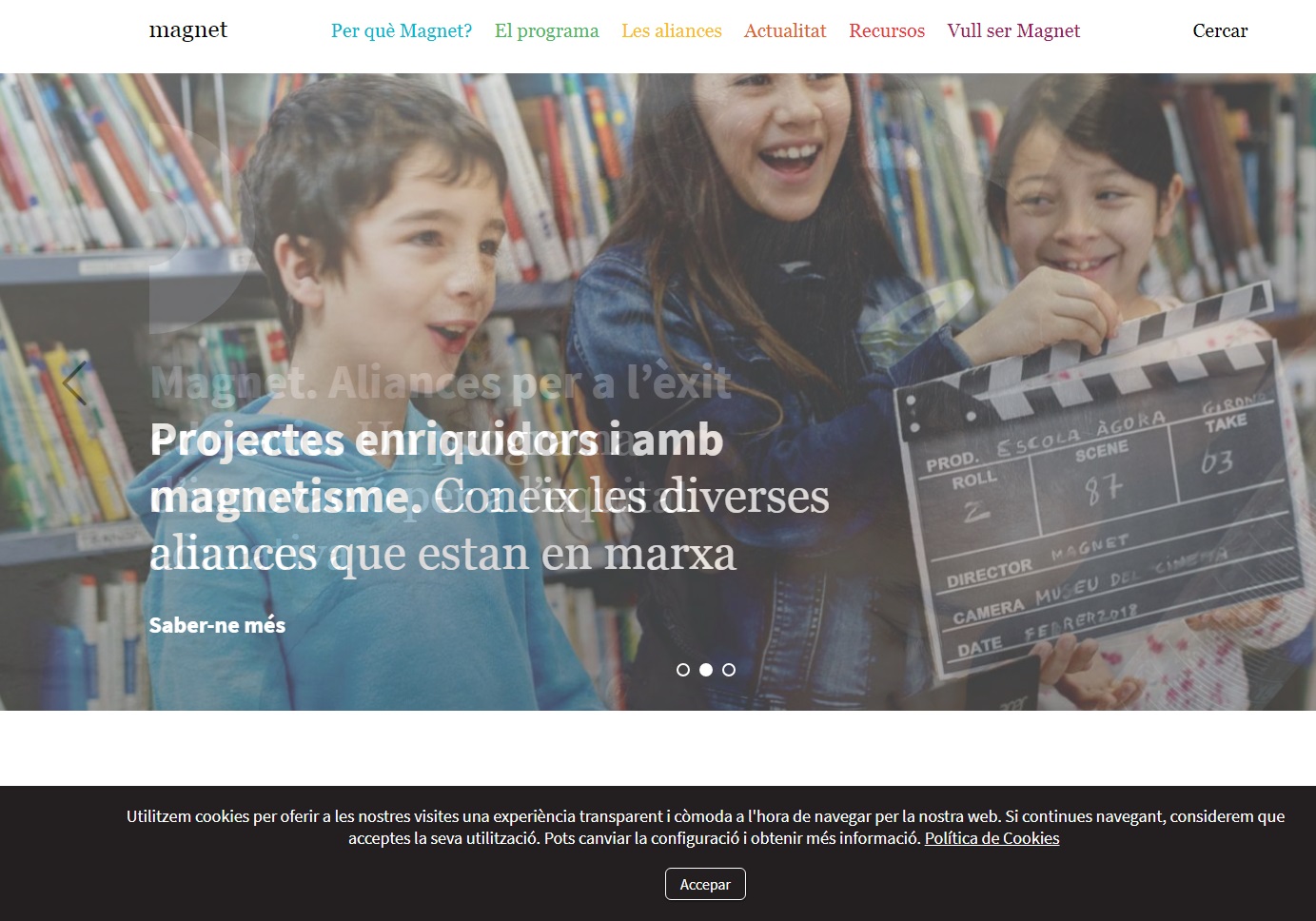Select the second carousel dot indicator
Viewport: 1316px width, 921px height.
(706, 670)
